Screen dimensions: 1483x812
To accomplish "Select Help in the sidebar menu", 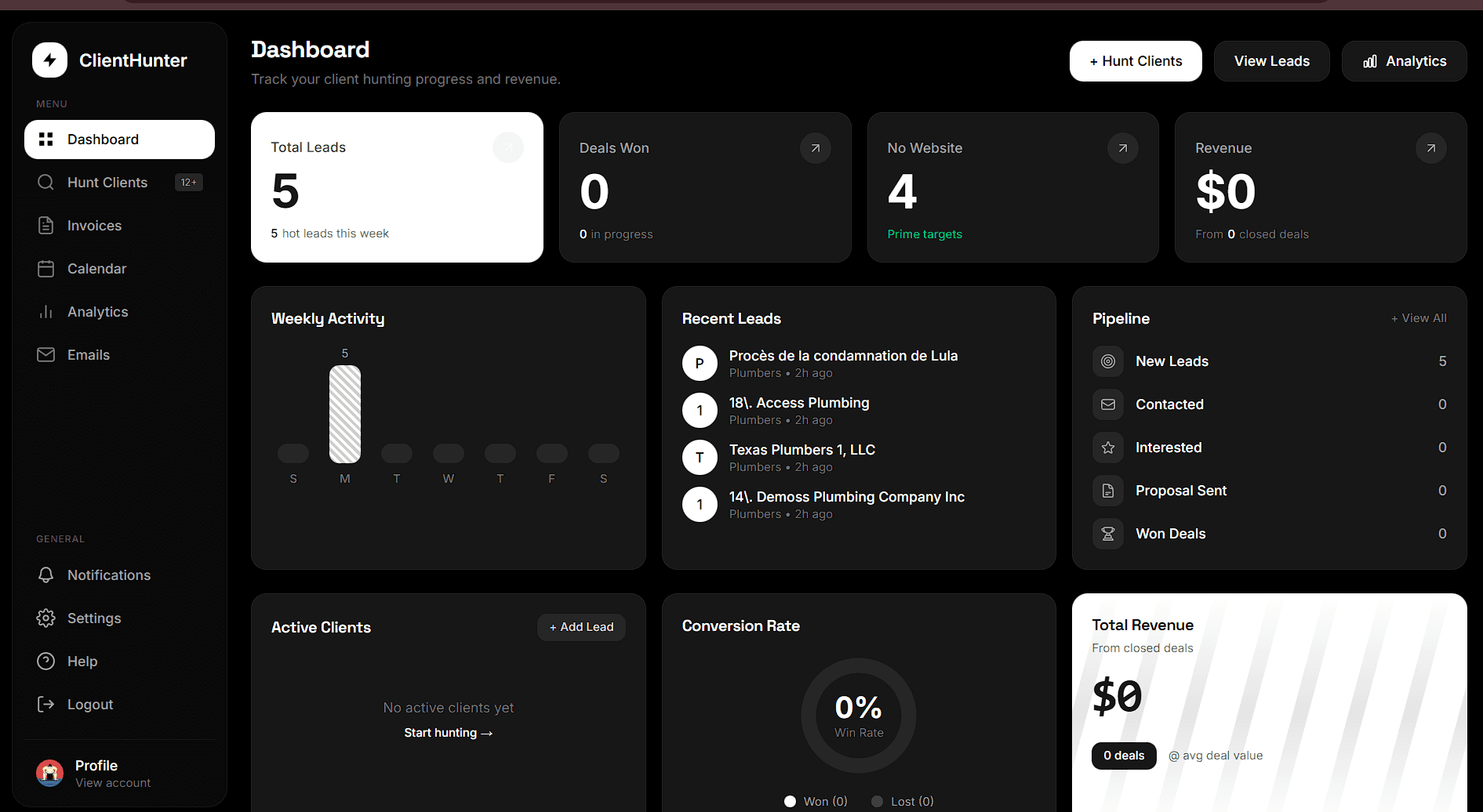I will (x=81, y=661).
